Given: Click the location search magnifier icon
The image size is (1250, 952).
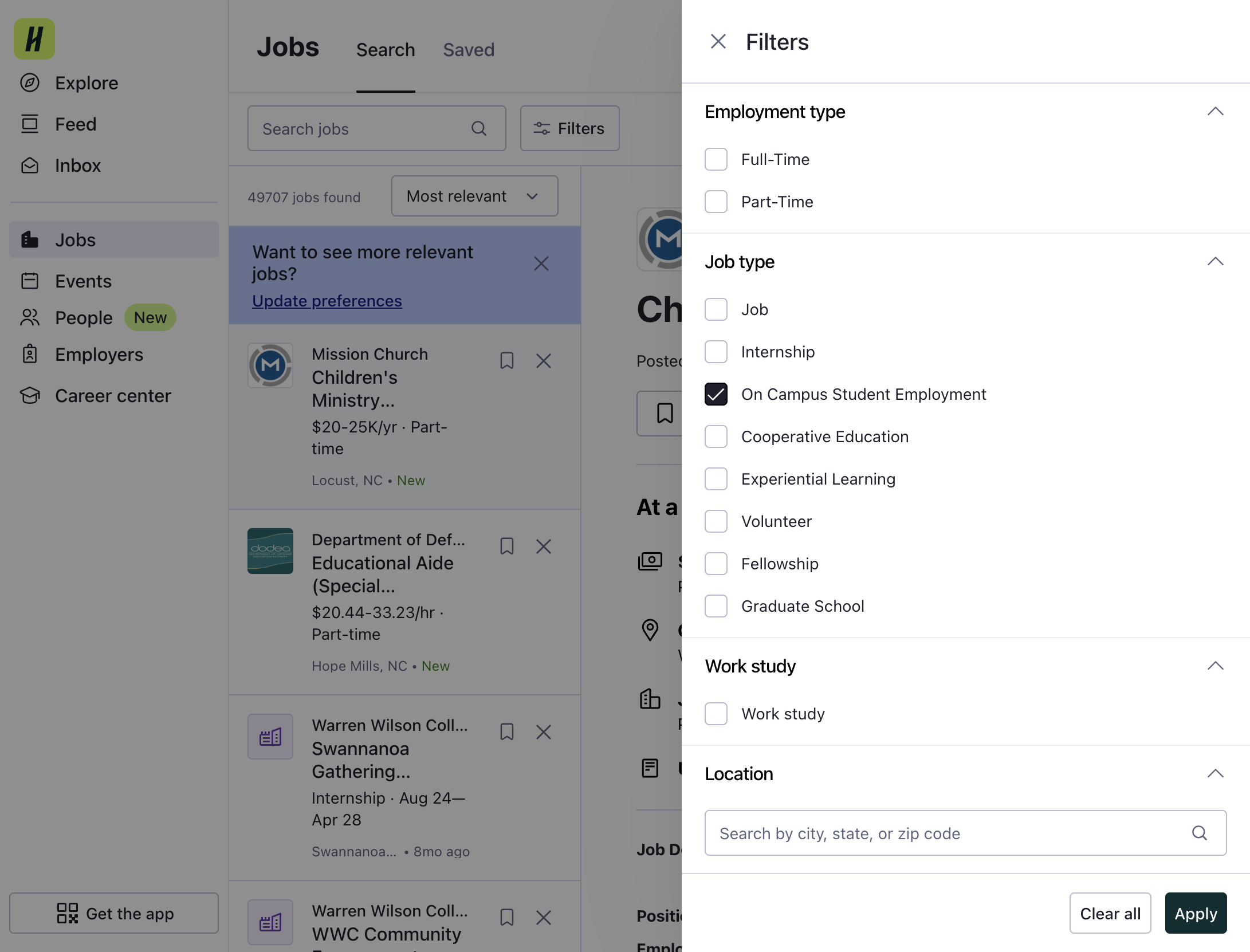Looking at the screenshot, I should point(1200,833).
